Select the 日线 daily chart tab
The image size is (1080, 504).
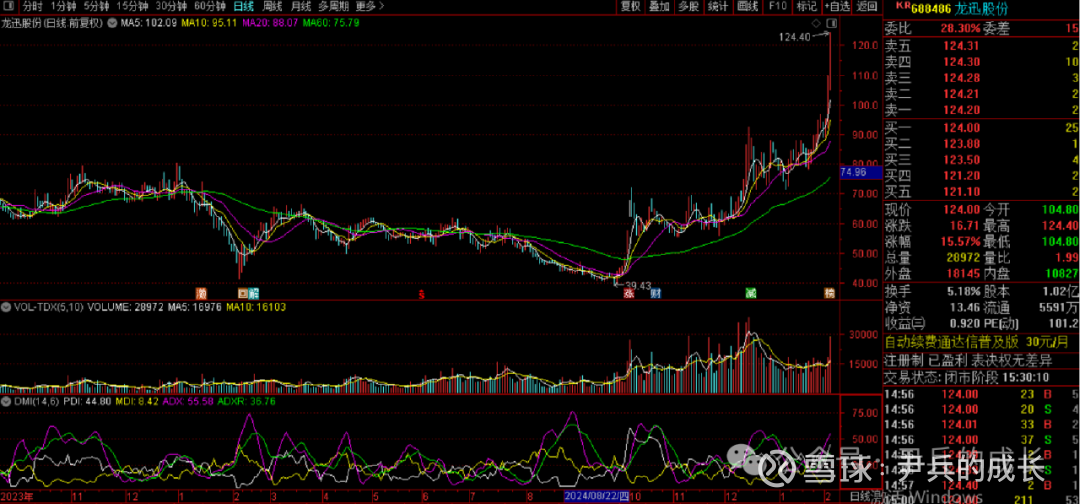[x=243, y=7]
